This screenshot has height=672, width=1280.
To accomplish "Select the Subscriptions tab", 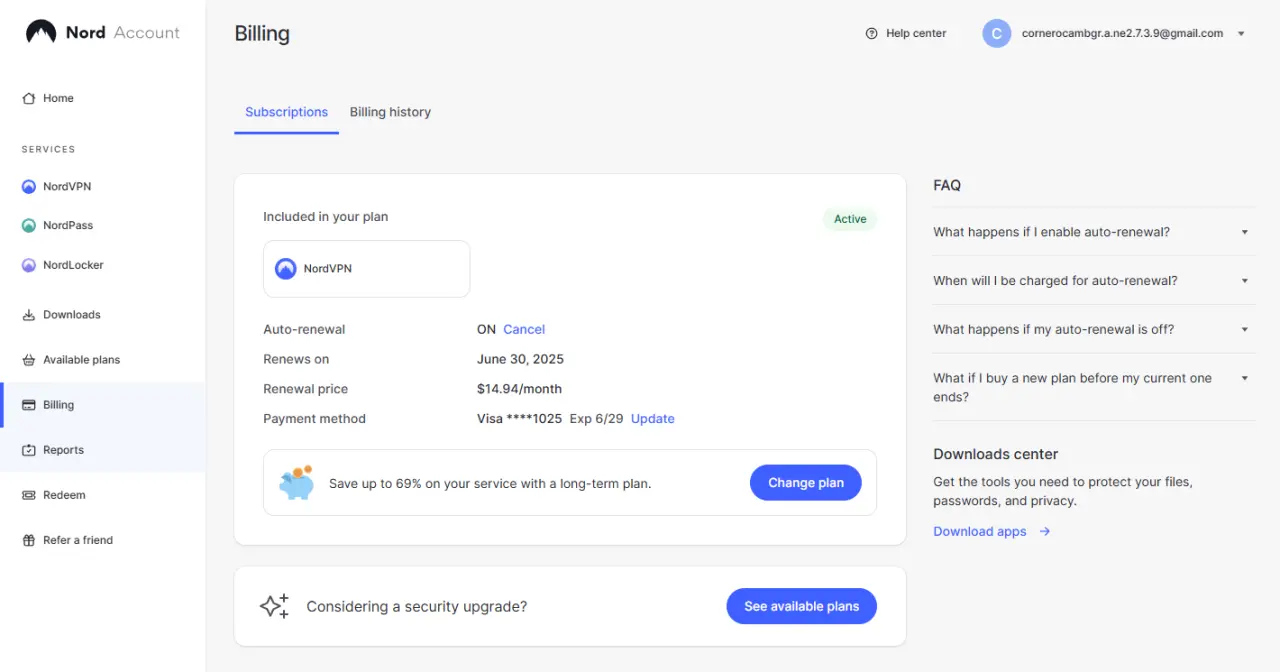I will pos(286,112).
